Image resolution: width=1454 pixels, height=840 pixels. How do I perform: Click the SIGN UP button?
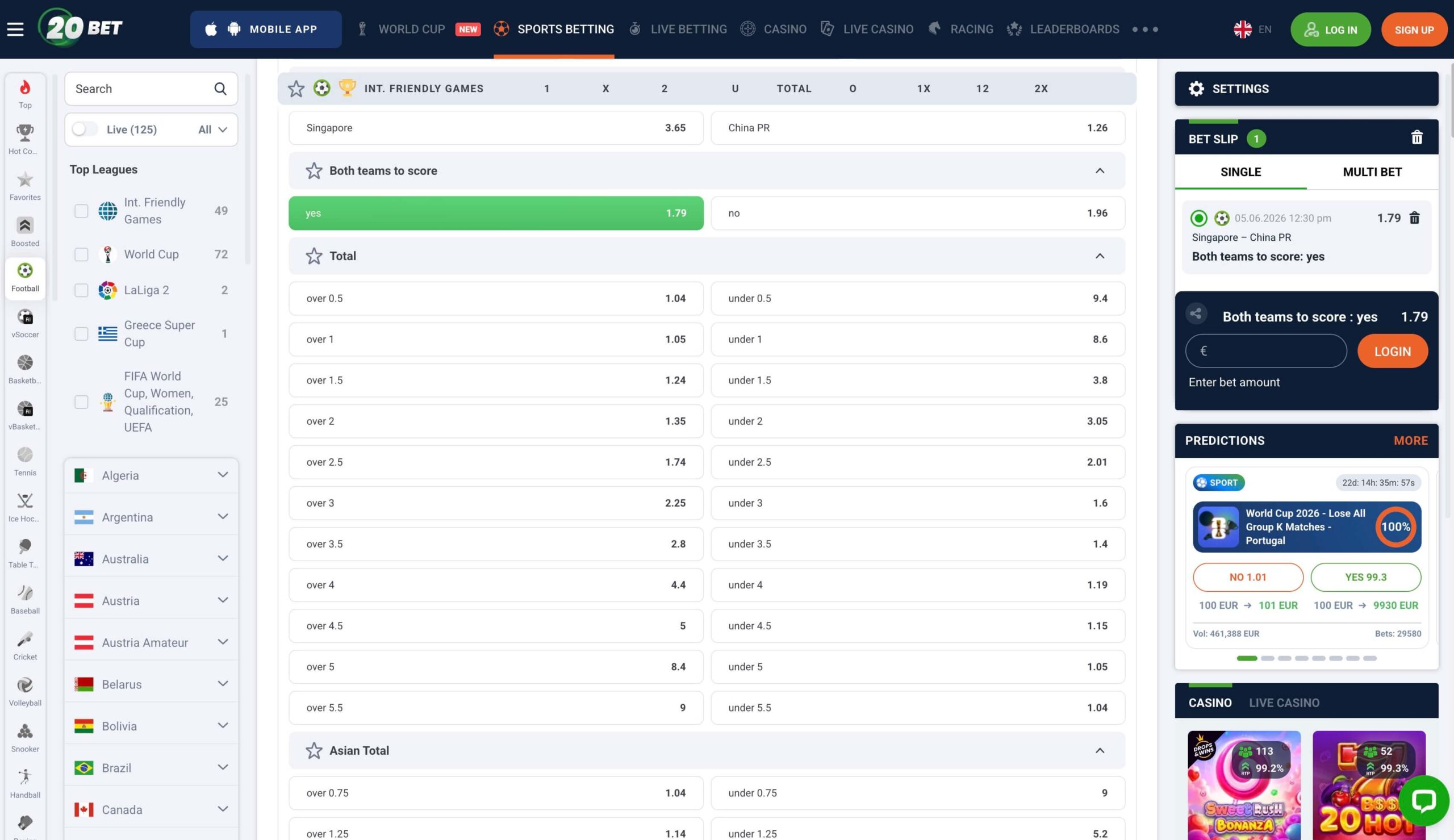pyautogui.click(x=1414, y=30)
